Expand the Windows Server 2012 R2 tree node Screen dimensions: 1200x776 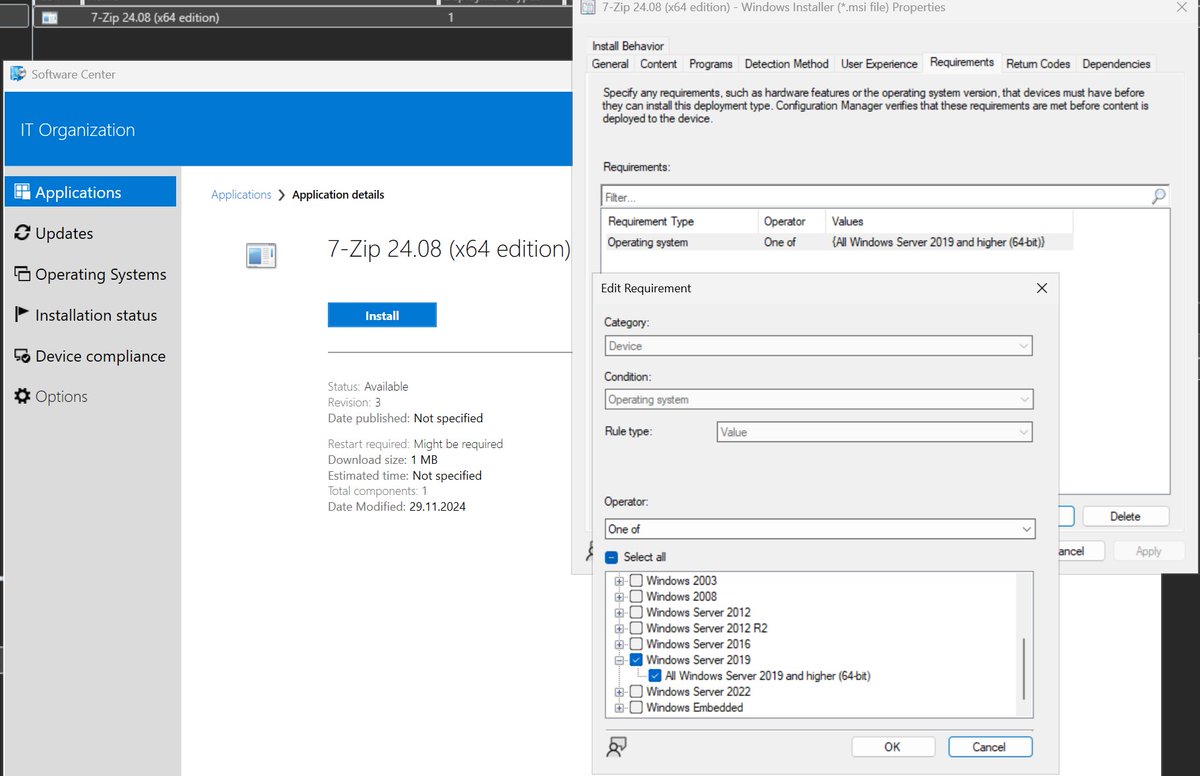click(620, 629)
